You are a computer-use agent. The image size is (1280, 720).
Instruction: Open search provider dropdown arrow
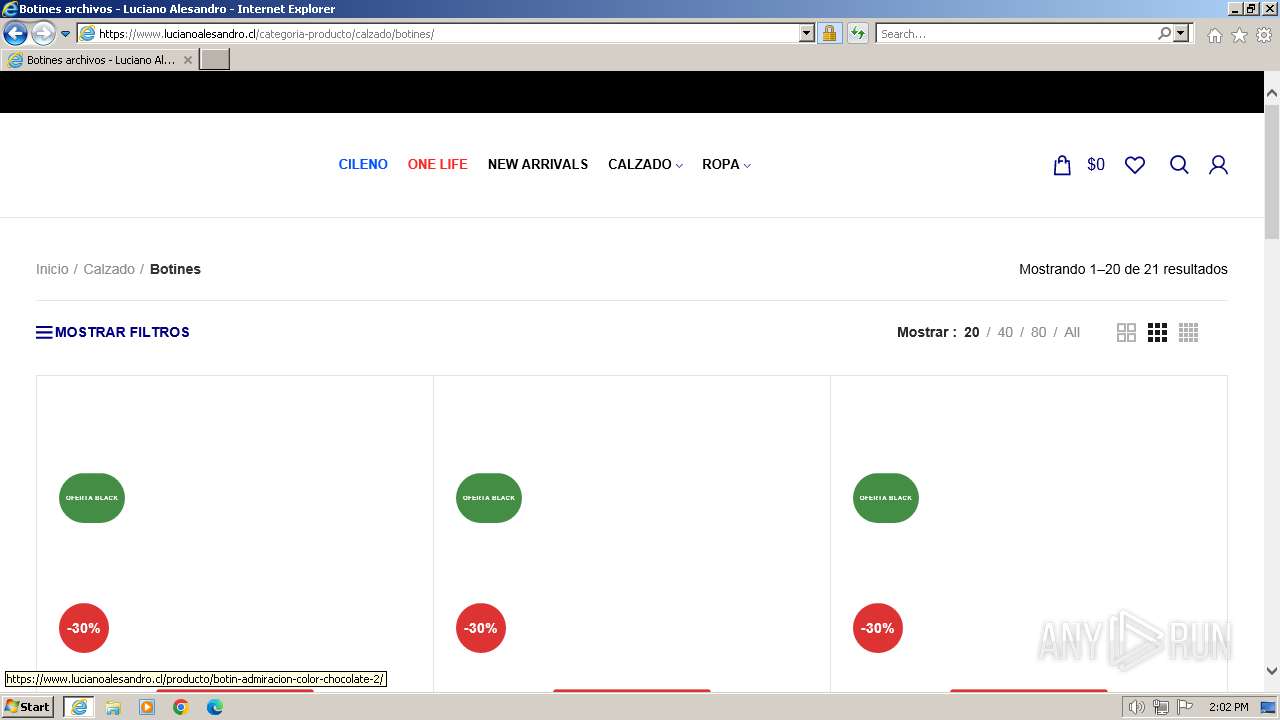click(1181, 33)
